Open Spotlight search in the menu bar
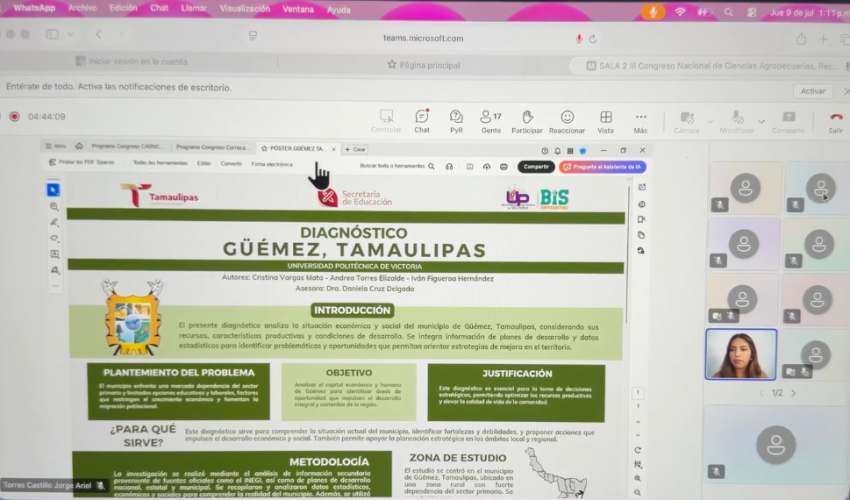Image resolution: width=850 pixels, height=500 pixels. (728, 12)
